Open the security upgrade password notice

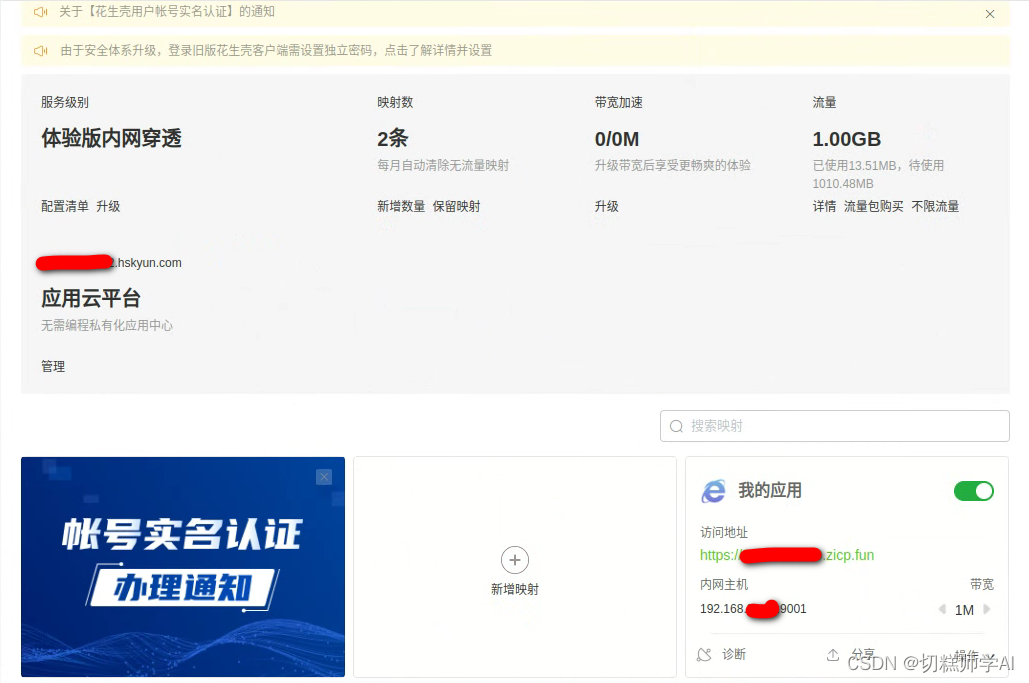276,51
